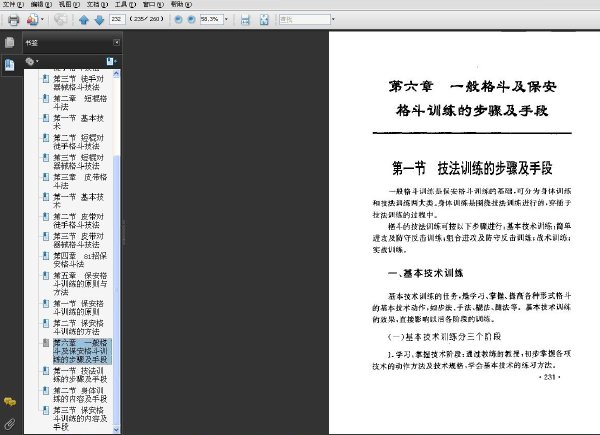This screenshot has width=600, height=435.
Task: Click the page heading 第六章 一般格斗及保安
Action: (472, 86)
